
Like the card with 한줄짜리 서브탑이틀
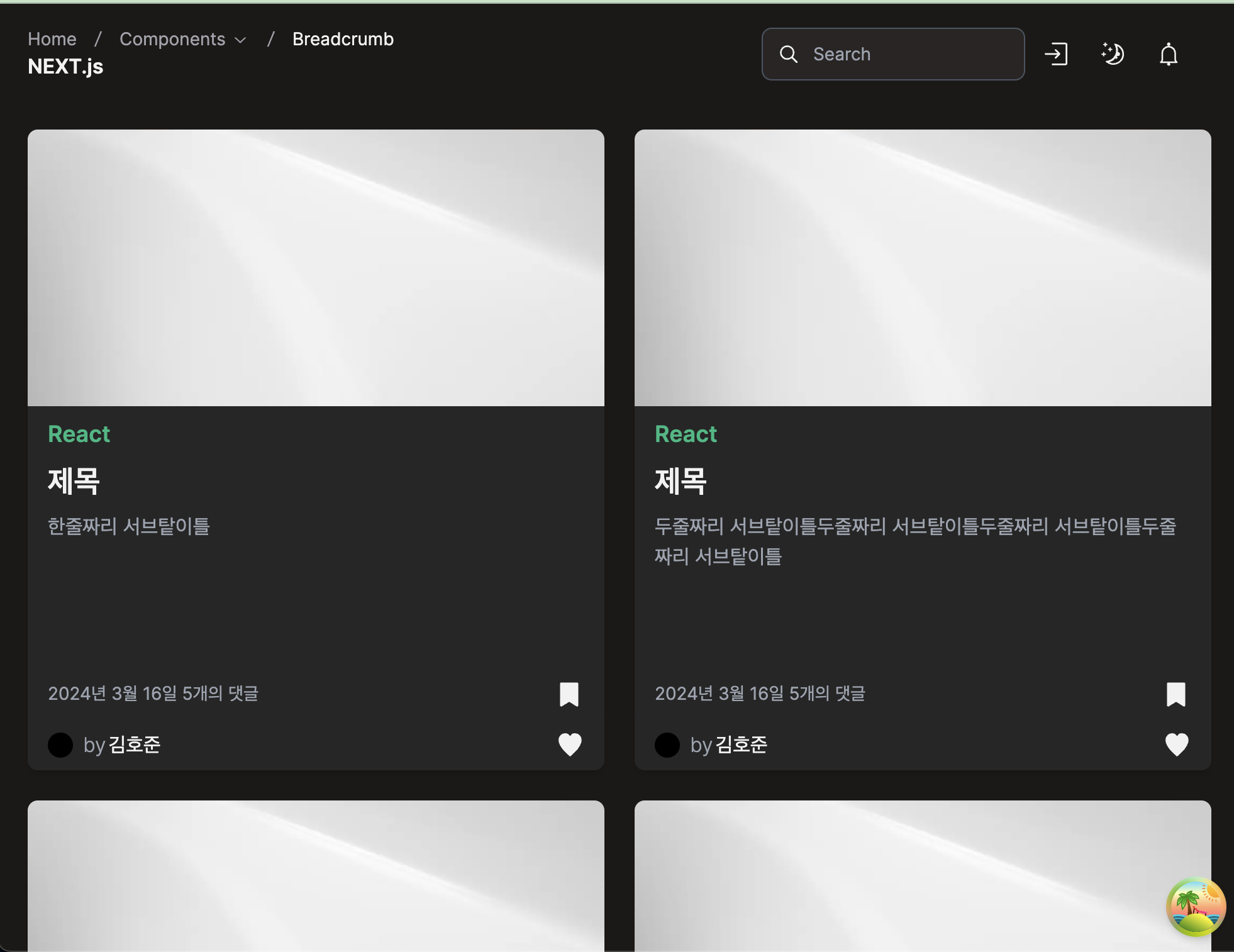(570, 744)
